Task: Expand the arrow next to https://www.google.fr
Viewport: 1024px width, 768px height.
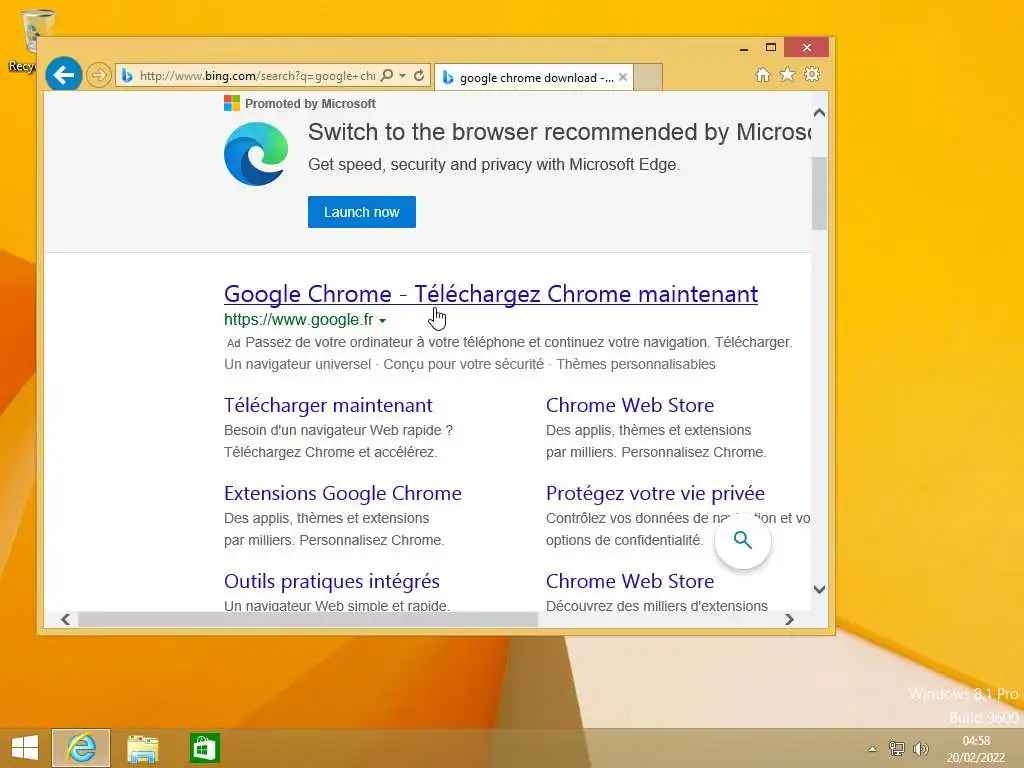Action: [x=383, y=321]
